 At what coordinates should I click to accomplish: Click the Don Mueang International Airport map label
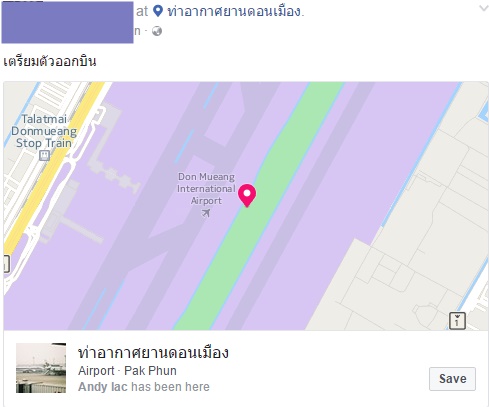206,189
